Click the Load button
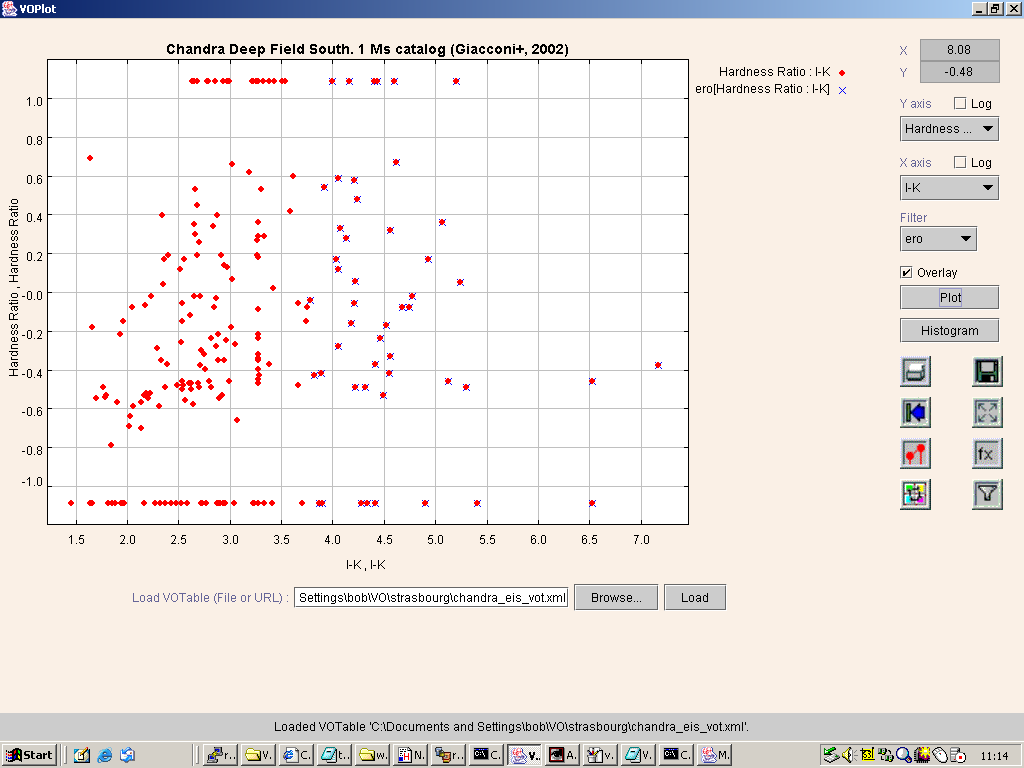This screenshot has height=768, width=1024. point(694,598)
